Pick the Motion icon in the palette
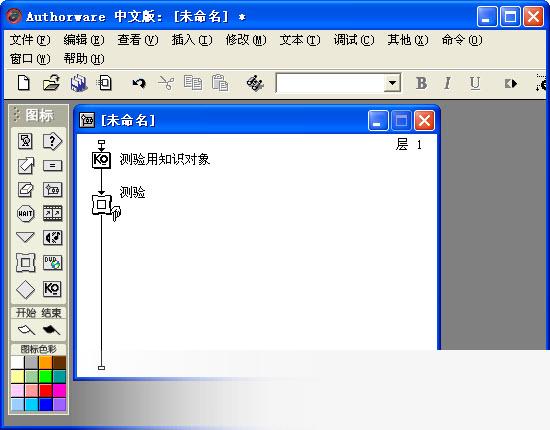Image resolution: width=550 pixels, height=430 pixels. pyautogui.click(x=25, y=166)
